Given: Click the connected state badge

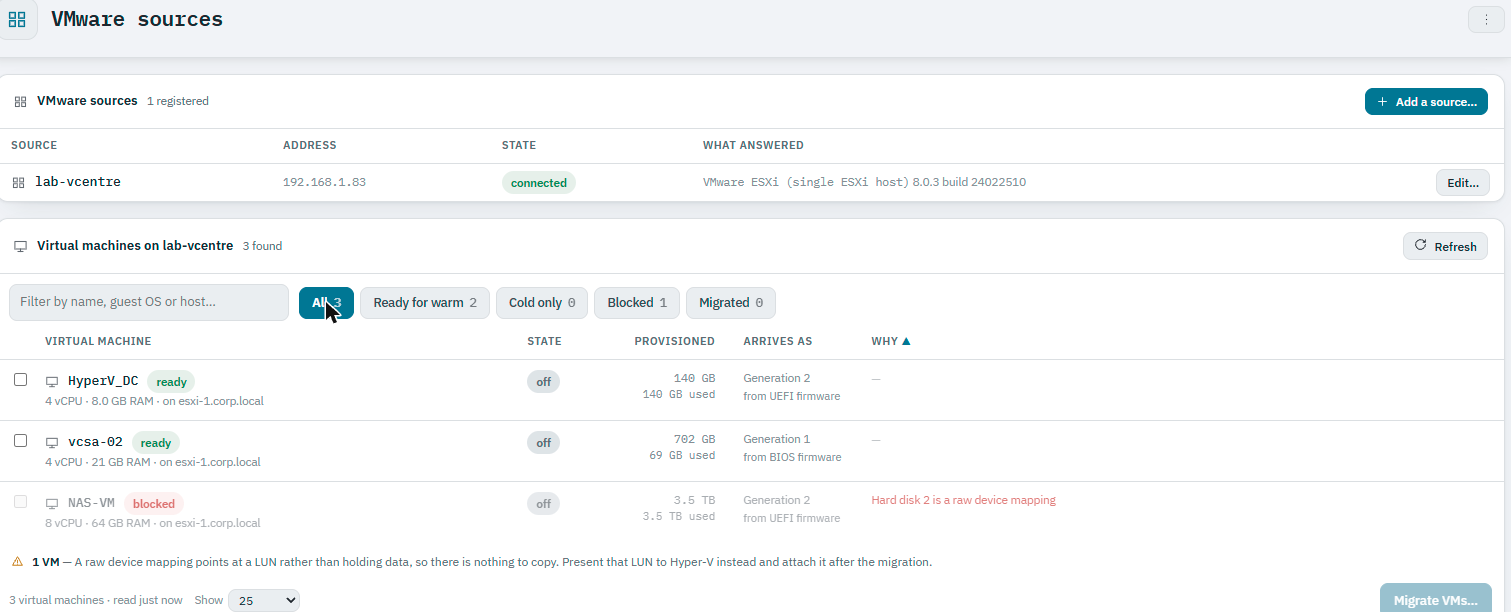Looking at the screenshot, I should tap(539, 183).
